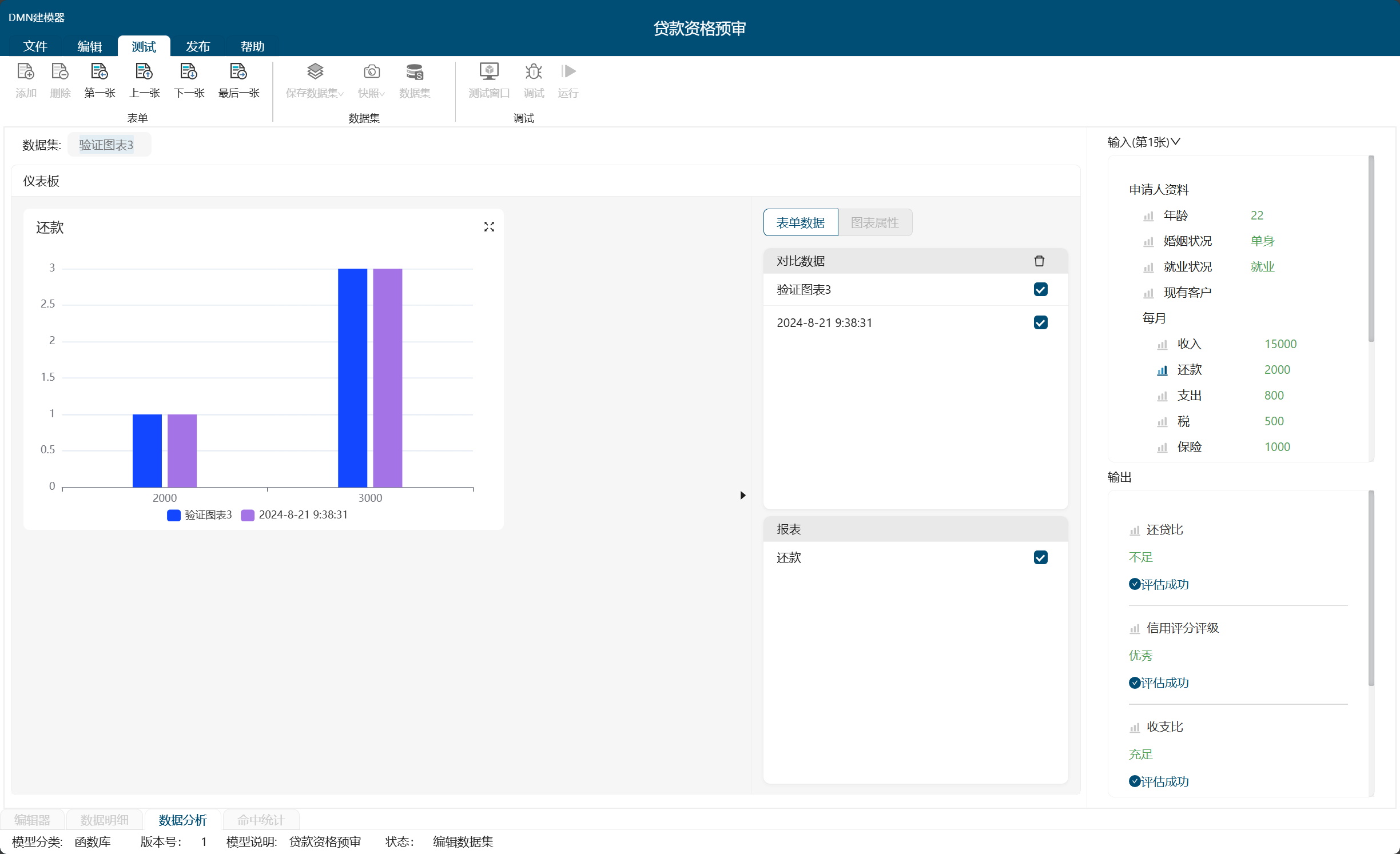
Task: Select the 表单数据 tab
Action: (x=801, y=222)
